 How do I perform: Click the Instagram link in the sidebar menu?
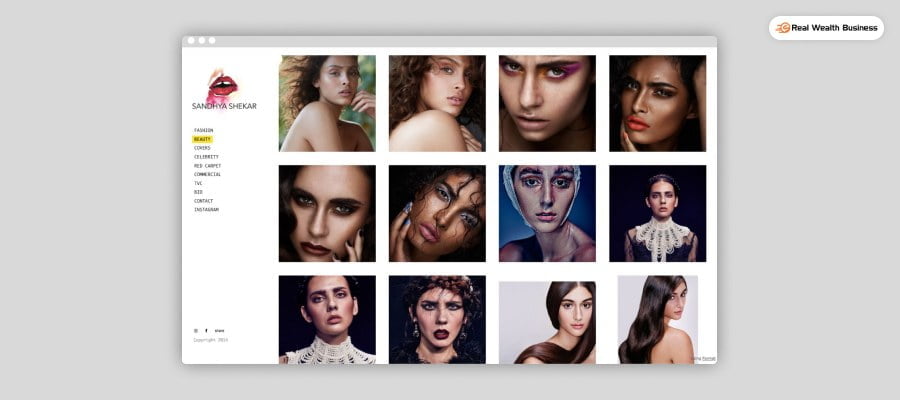coord(206,210)
